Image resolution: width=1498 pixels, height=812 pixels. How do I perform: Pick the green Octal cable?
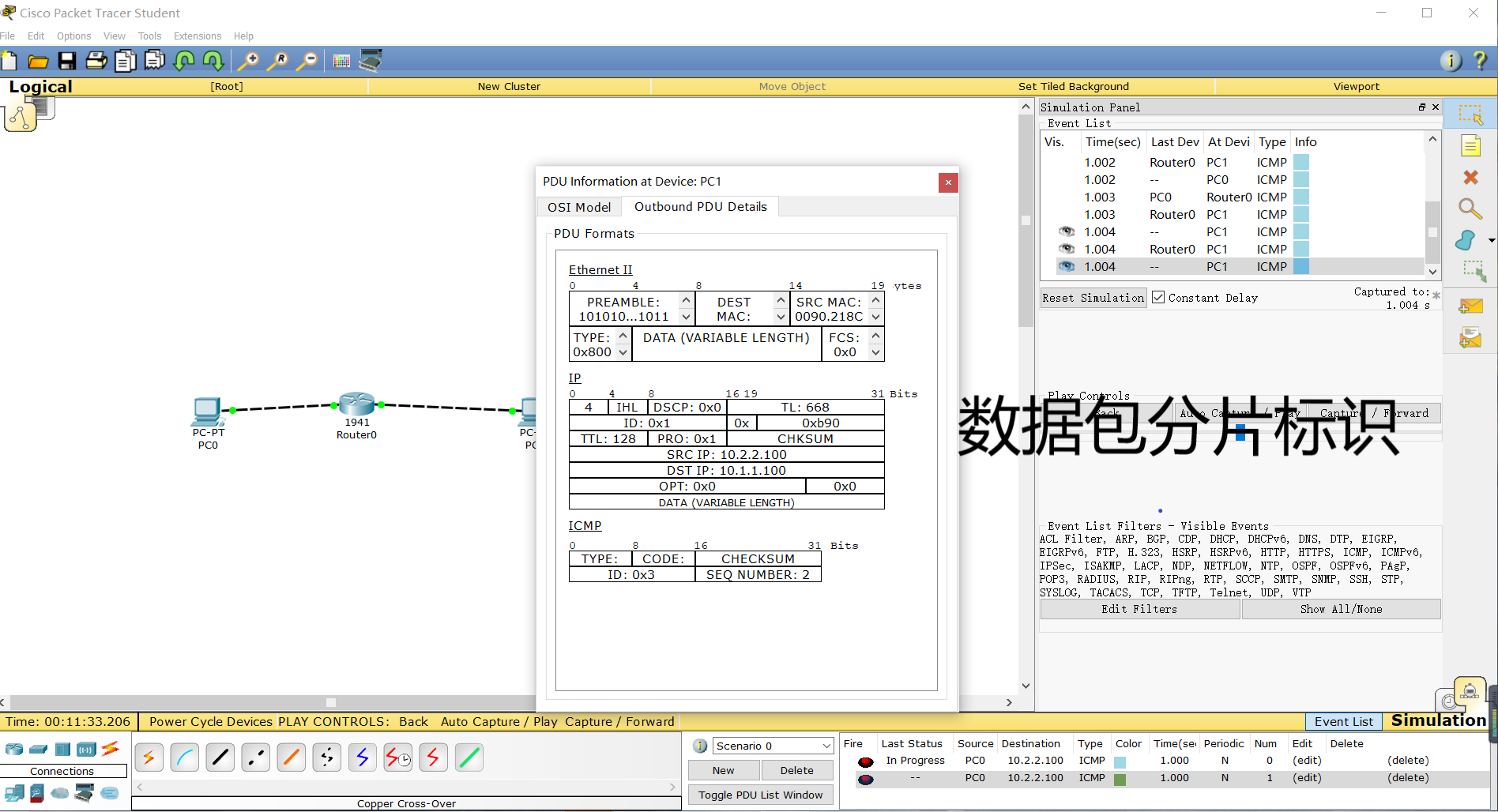click(x=469, y=757)
